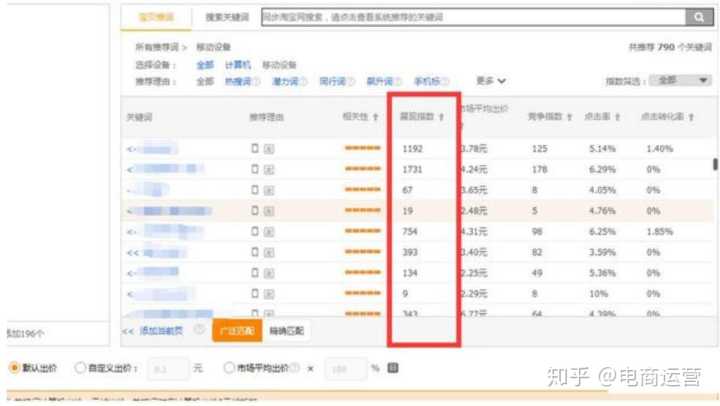
Task: Click the help icon next to 添加当前页
Action: pos(199,329)
